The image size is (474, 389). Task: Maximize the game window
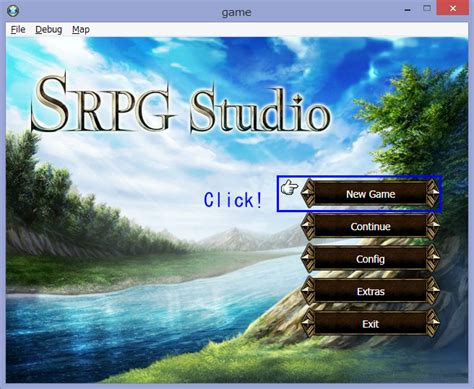427,8
